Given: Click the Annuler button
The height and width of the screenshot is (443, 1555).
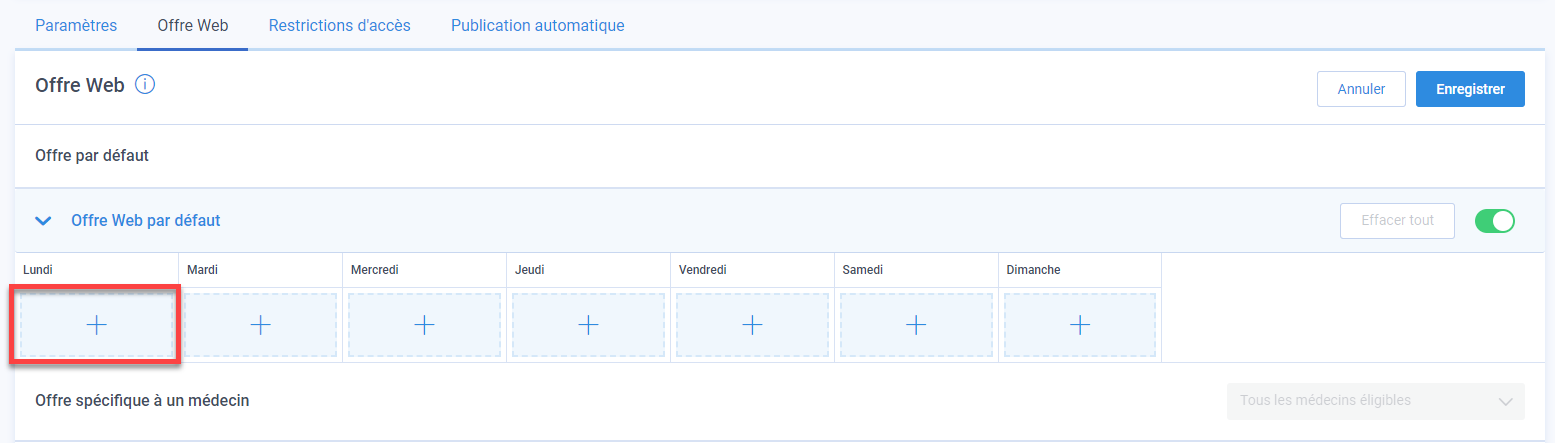Looking at the screenshot, I should (1361, 89).
